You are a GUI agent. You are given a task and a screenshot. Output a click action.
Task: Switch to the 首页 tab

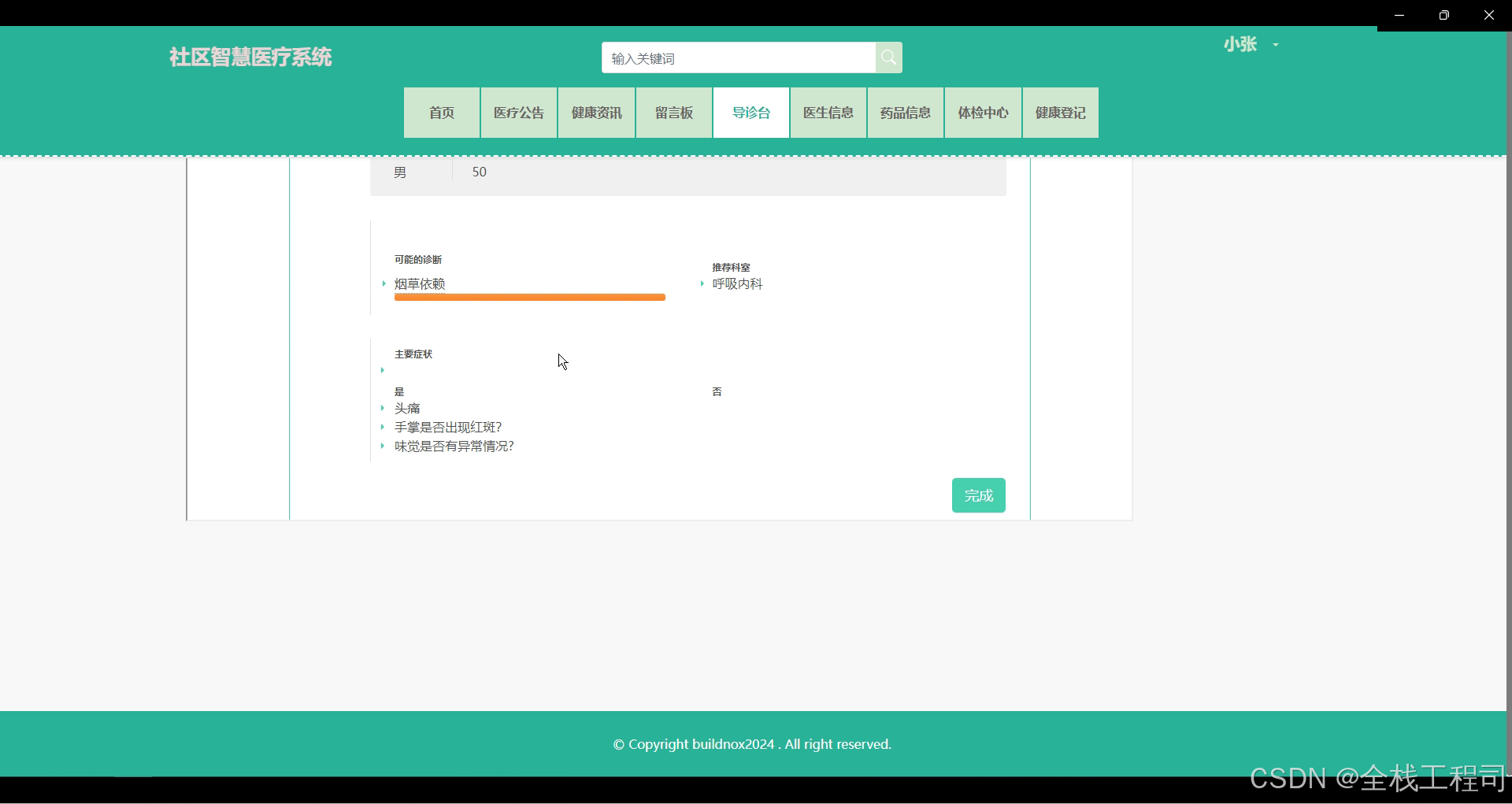(x=441, y=113)
